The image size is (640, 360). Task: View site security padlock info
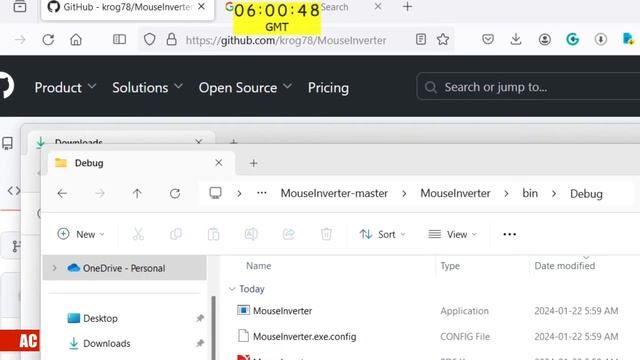[x=171, y=40]
